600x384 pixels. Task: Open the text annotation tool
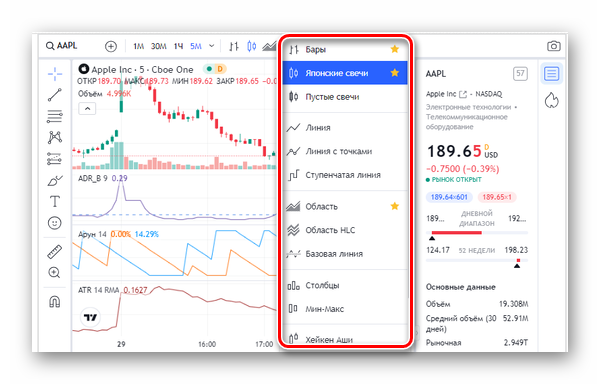pos(55,201)
